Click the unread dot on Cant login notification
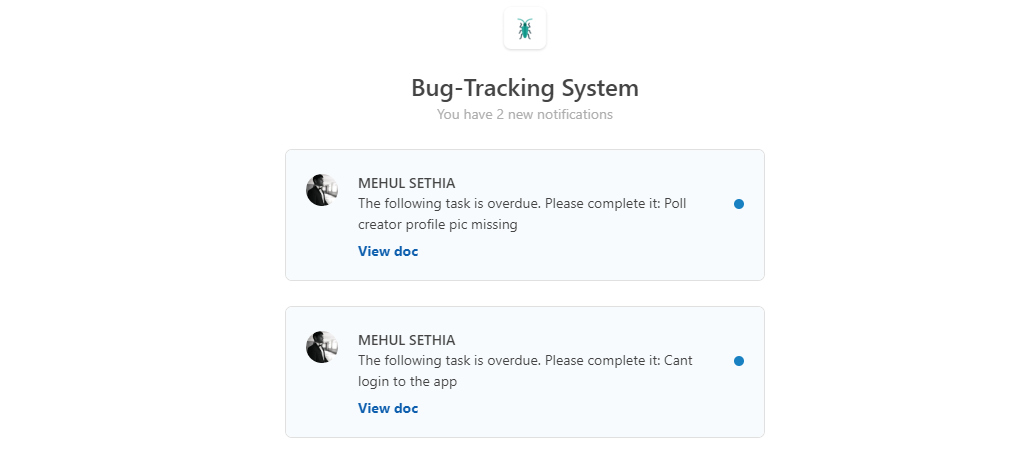This screenshot has width=1018, height=449. tap(738, 361)
